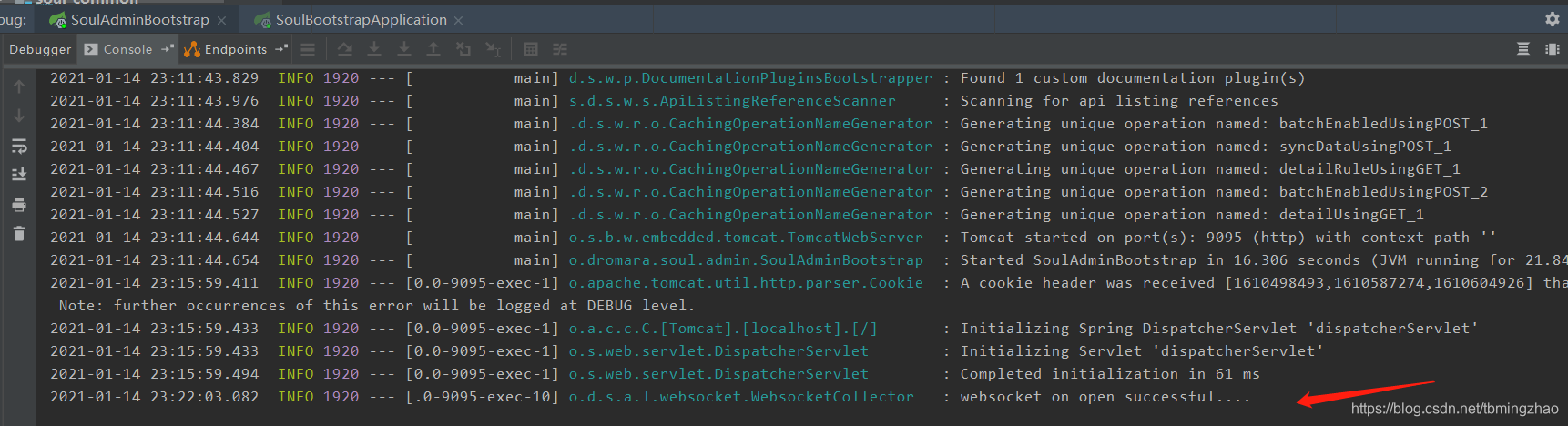Close the SoulAdminBootstrap tab
Image resolution: width=1568 pixels, height=426 pixels.
pyautogui.click(x=221, y=20)
